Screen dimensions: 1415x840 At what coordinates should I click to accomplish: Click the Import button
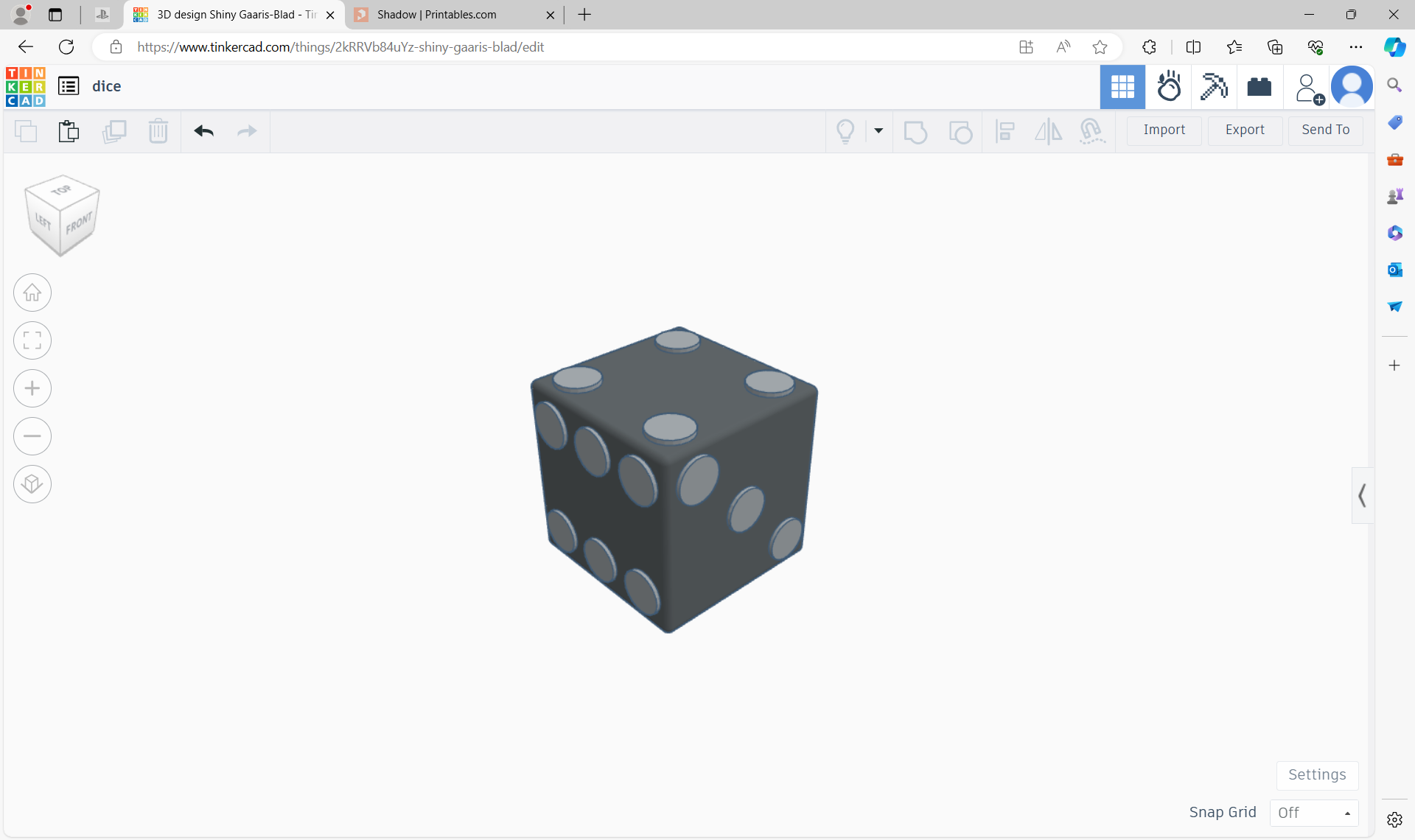click(x=1164, y=130)
